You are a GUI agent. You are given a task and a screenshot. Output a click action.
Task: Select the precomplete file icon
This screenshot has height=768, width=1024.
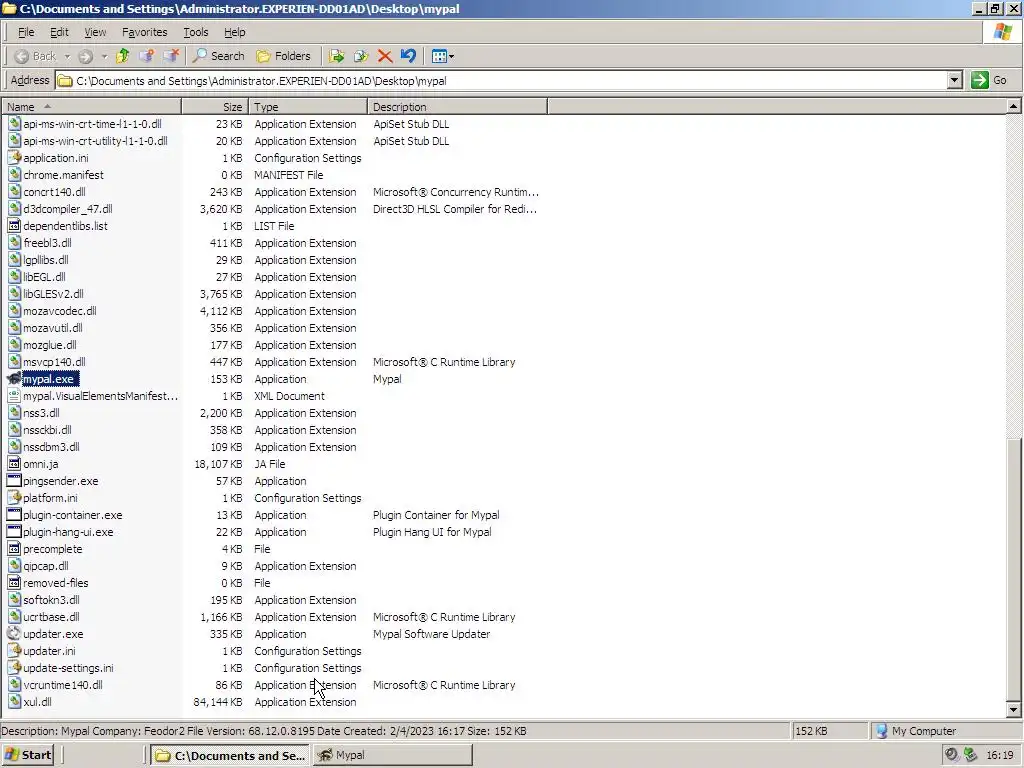tap(14, 549)
